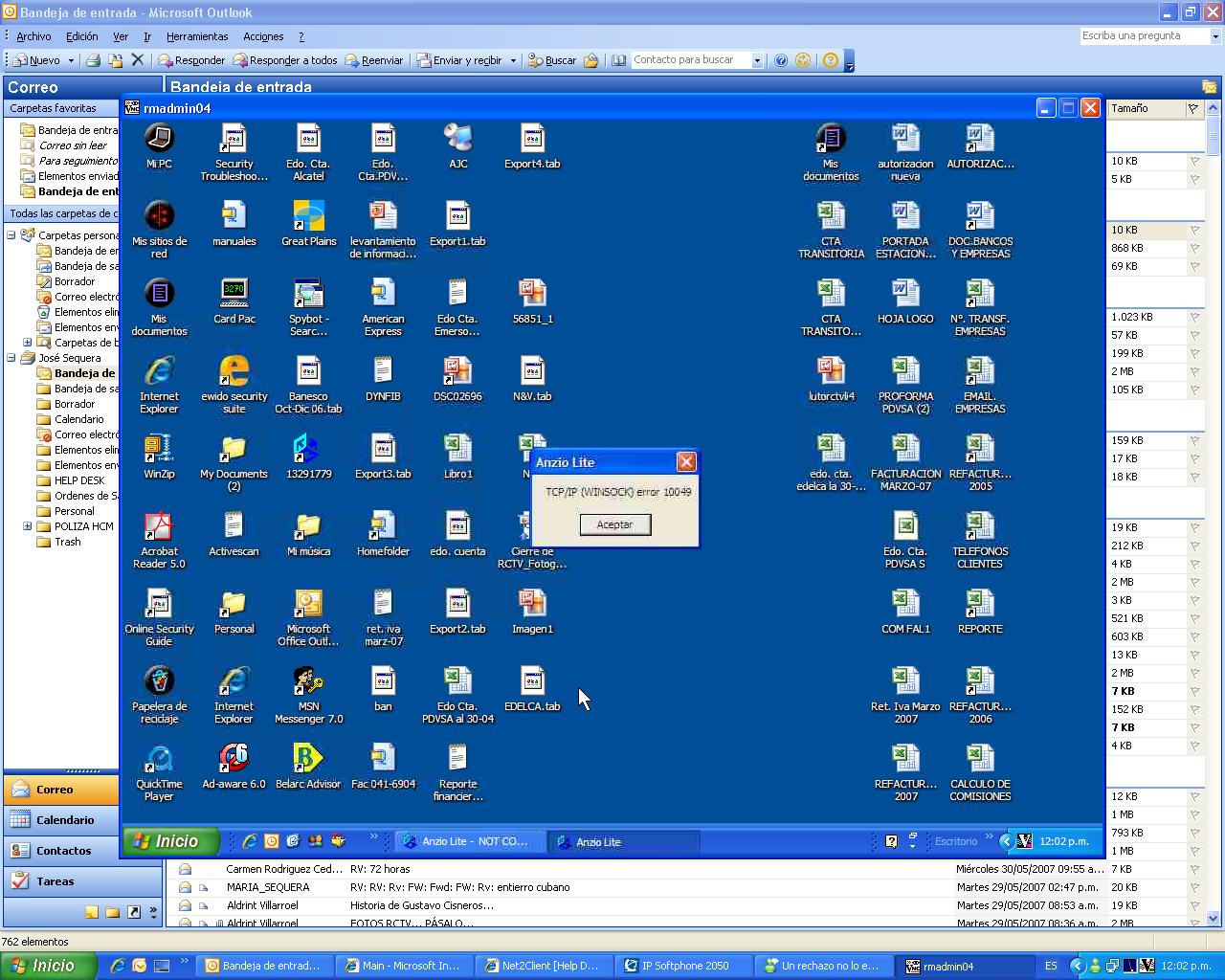Click the Escriba una pregunta field
Image resolution: width=1225 pixels, height=980 pixels.
[1144, 36]
